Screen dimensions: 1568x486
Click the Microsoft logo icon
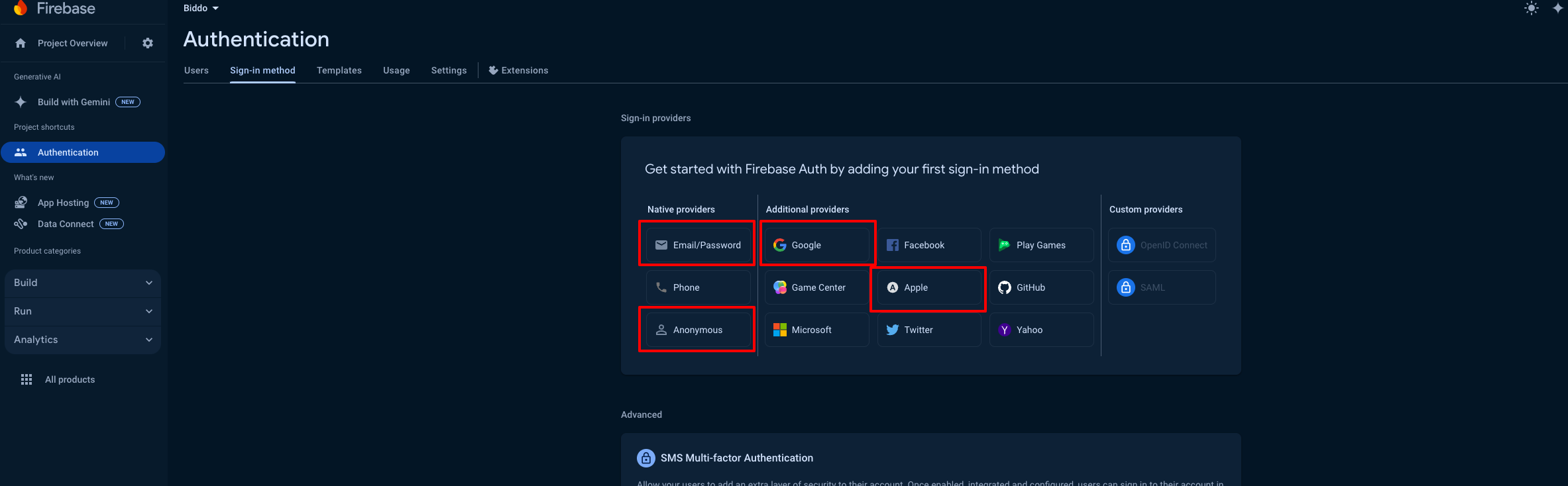click(780, 330)
